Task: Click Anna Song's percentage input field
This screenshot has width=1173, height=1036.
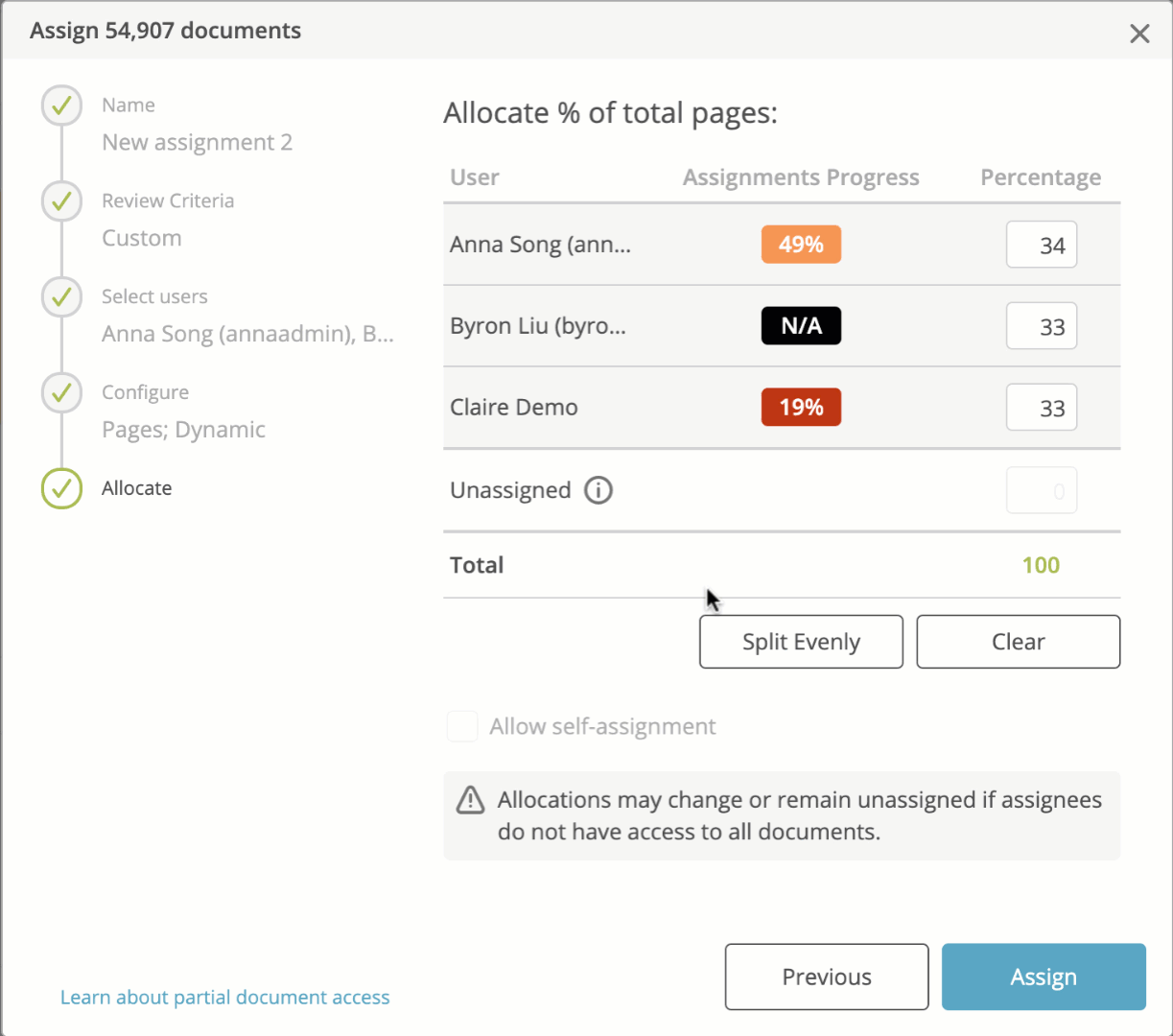Action: [x=1042, y=245]
